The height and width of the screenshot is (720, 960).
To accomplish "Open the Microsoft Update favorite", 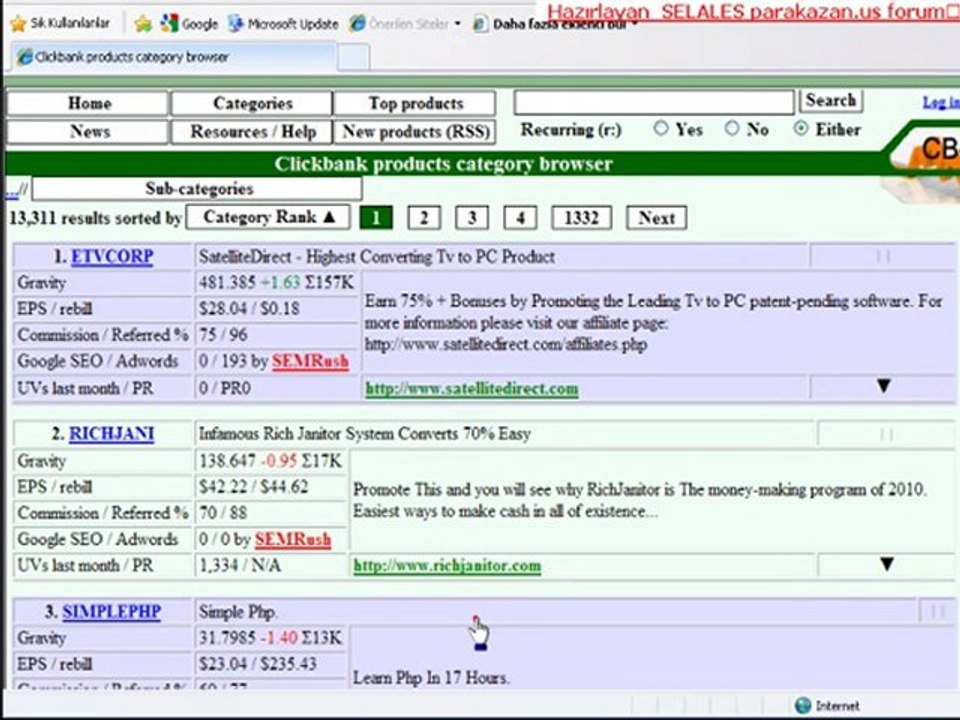I will pos(283,24).
